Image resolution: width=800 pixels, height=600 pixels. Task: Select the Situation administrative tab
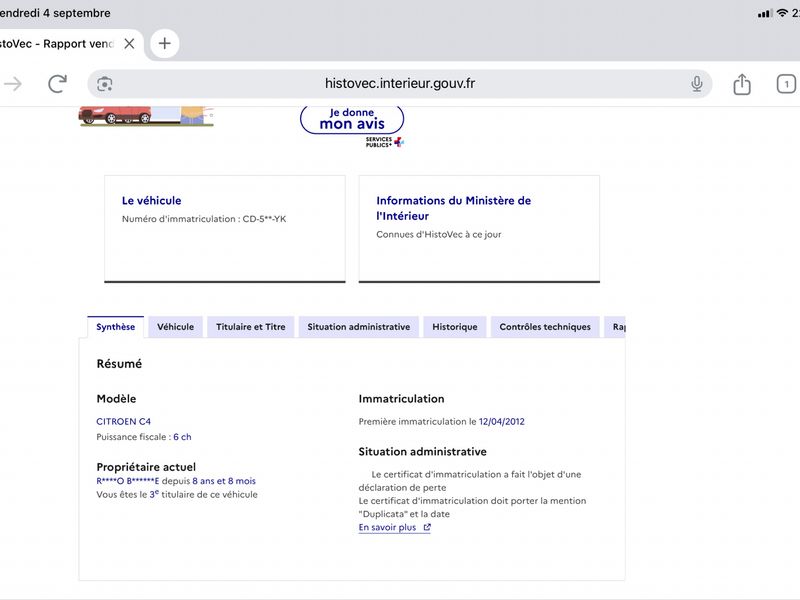(359, 327)
